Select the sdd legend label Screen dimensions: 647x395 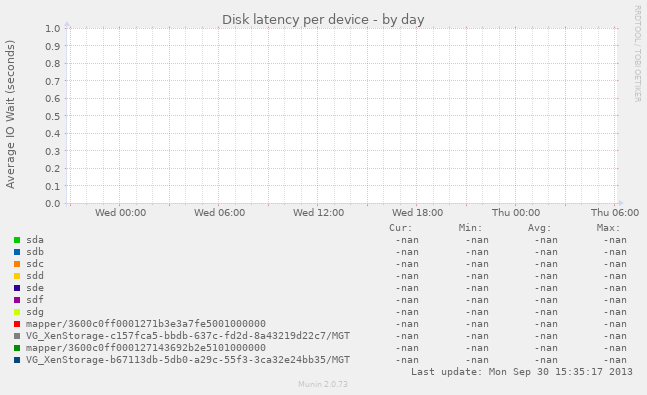[x=35, y=276]
